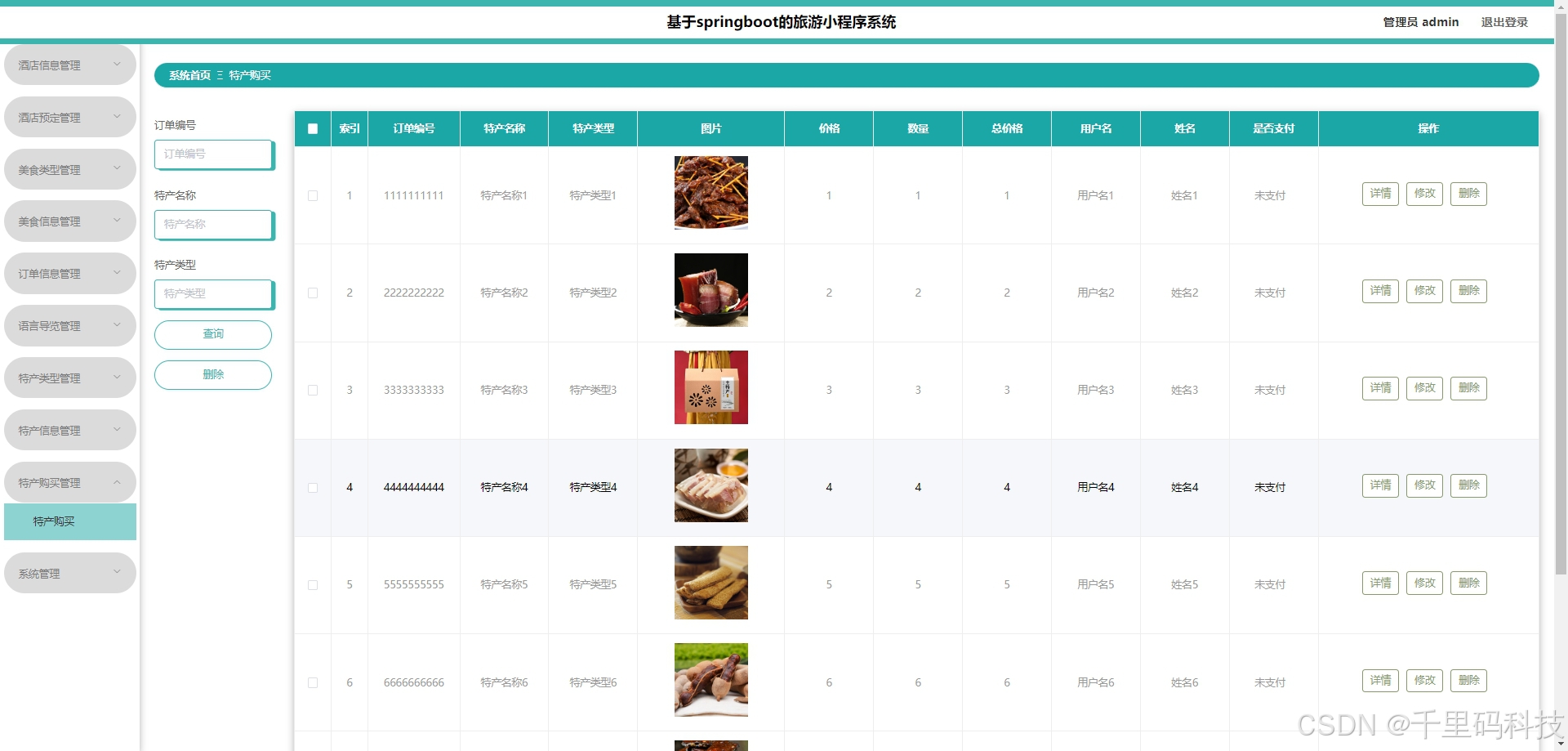The width and height of the screenshot is (1568, 751).
Task: Click 修改 for 特产名称6 row
Action: point(1424,681)
